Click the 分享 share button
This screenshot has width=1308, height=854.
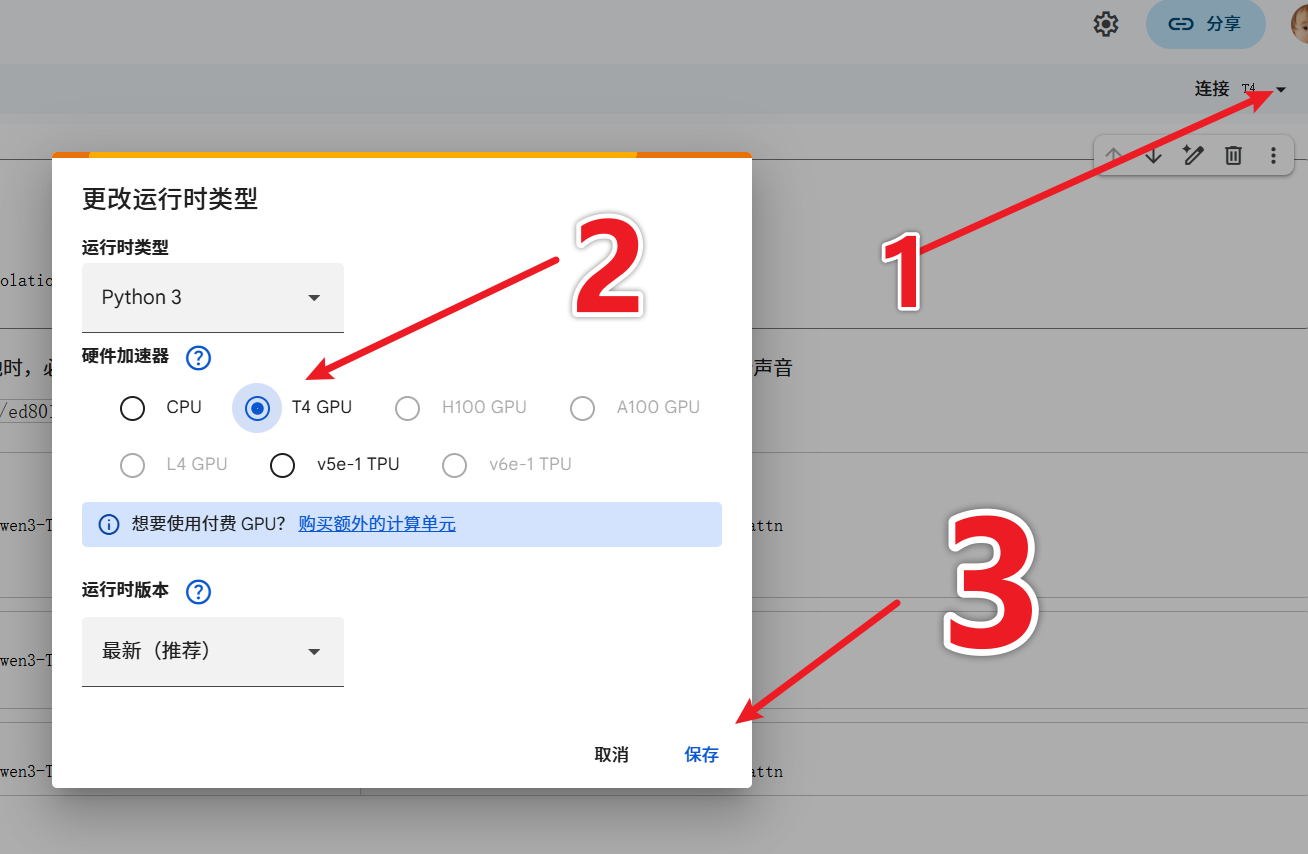tap(1205, 24)
